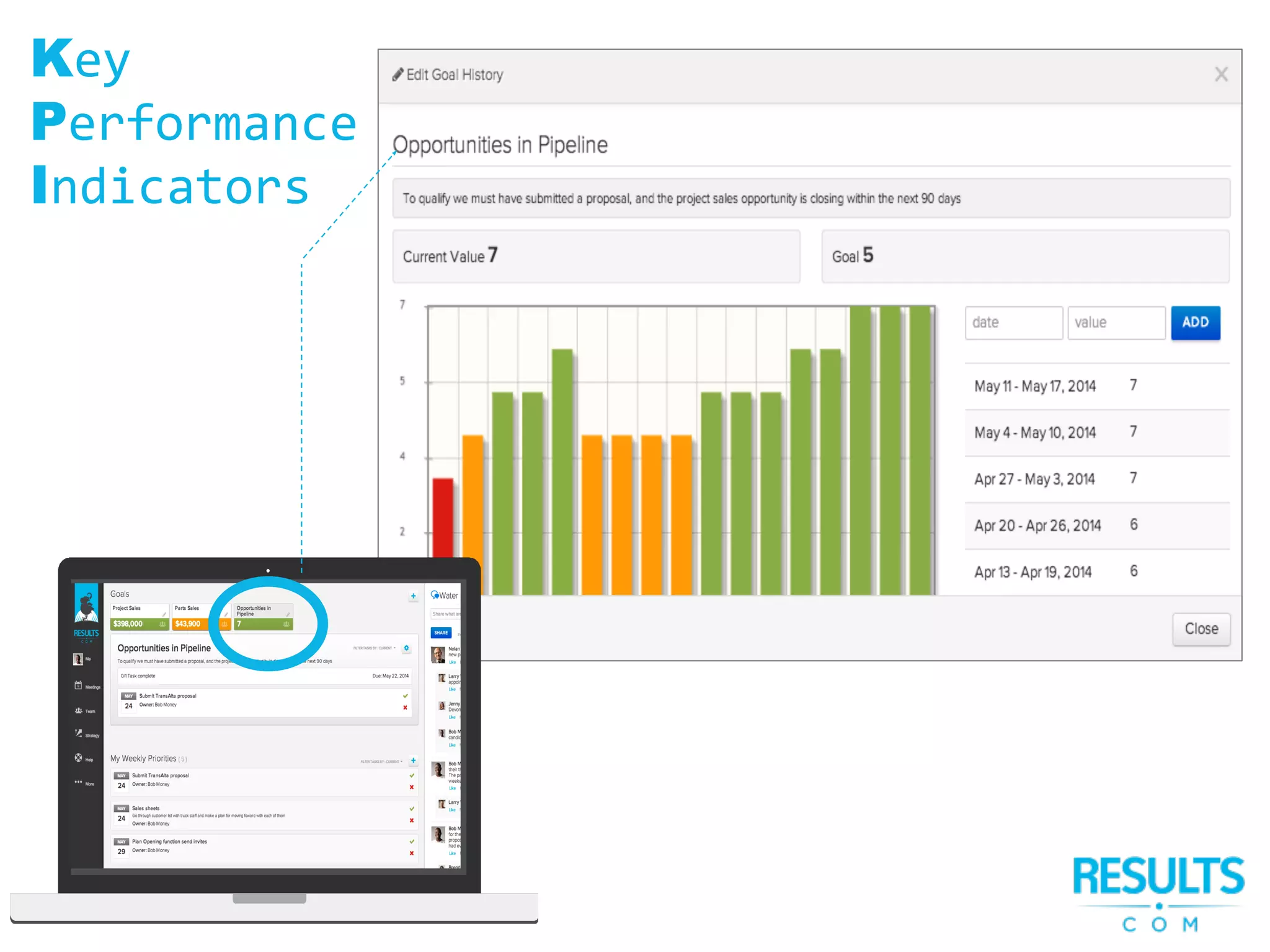Click the Results.com logo in the sidebar
This screenshot has height=952, width=1270.
coord(86,612)
